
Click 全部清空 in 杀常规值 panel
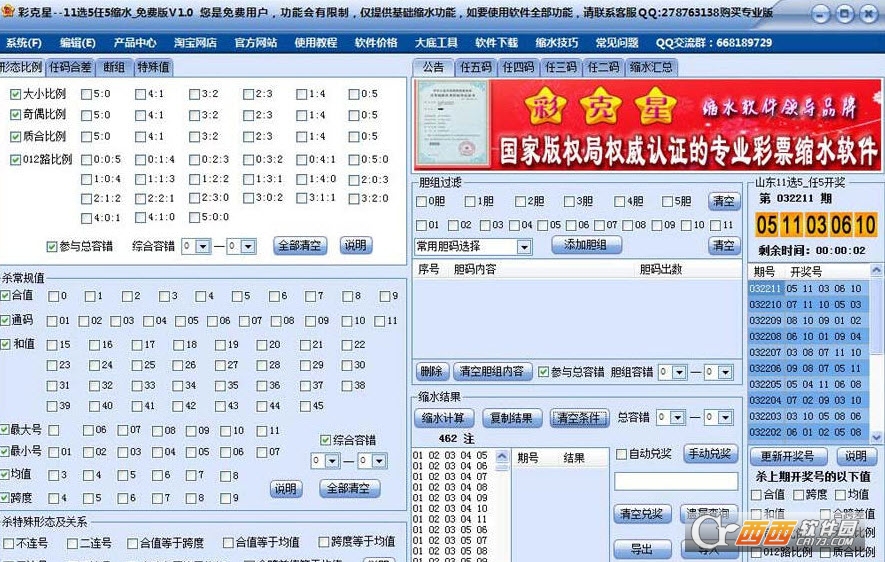click(349, 488)
